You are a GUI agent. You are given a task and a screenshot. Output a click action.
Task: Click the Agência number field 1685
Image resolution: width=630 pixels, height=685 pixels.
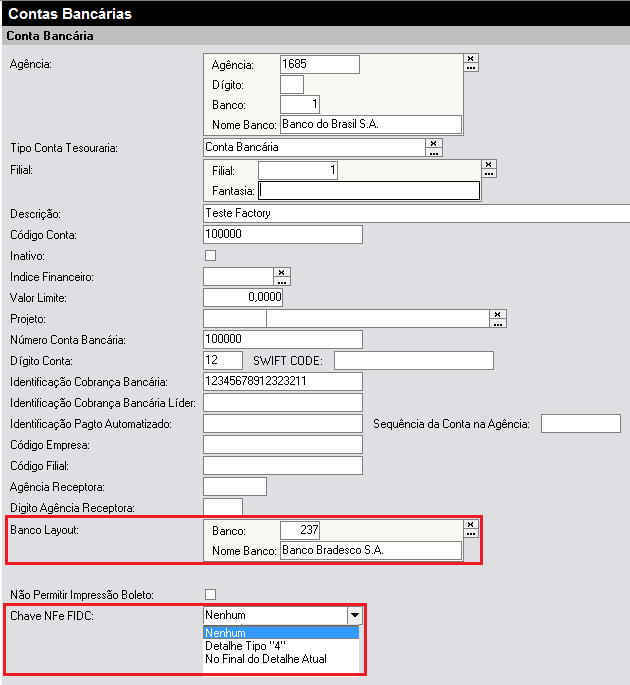pyautogui.click(x=320, y=64)
